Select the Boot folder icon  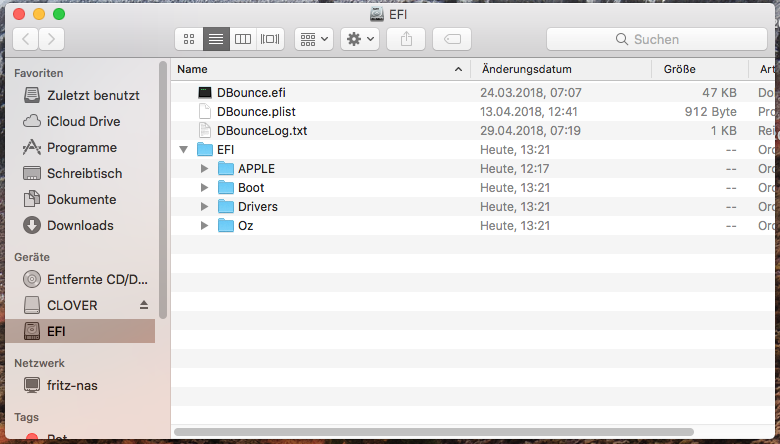point(226,187)
